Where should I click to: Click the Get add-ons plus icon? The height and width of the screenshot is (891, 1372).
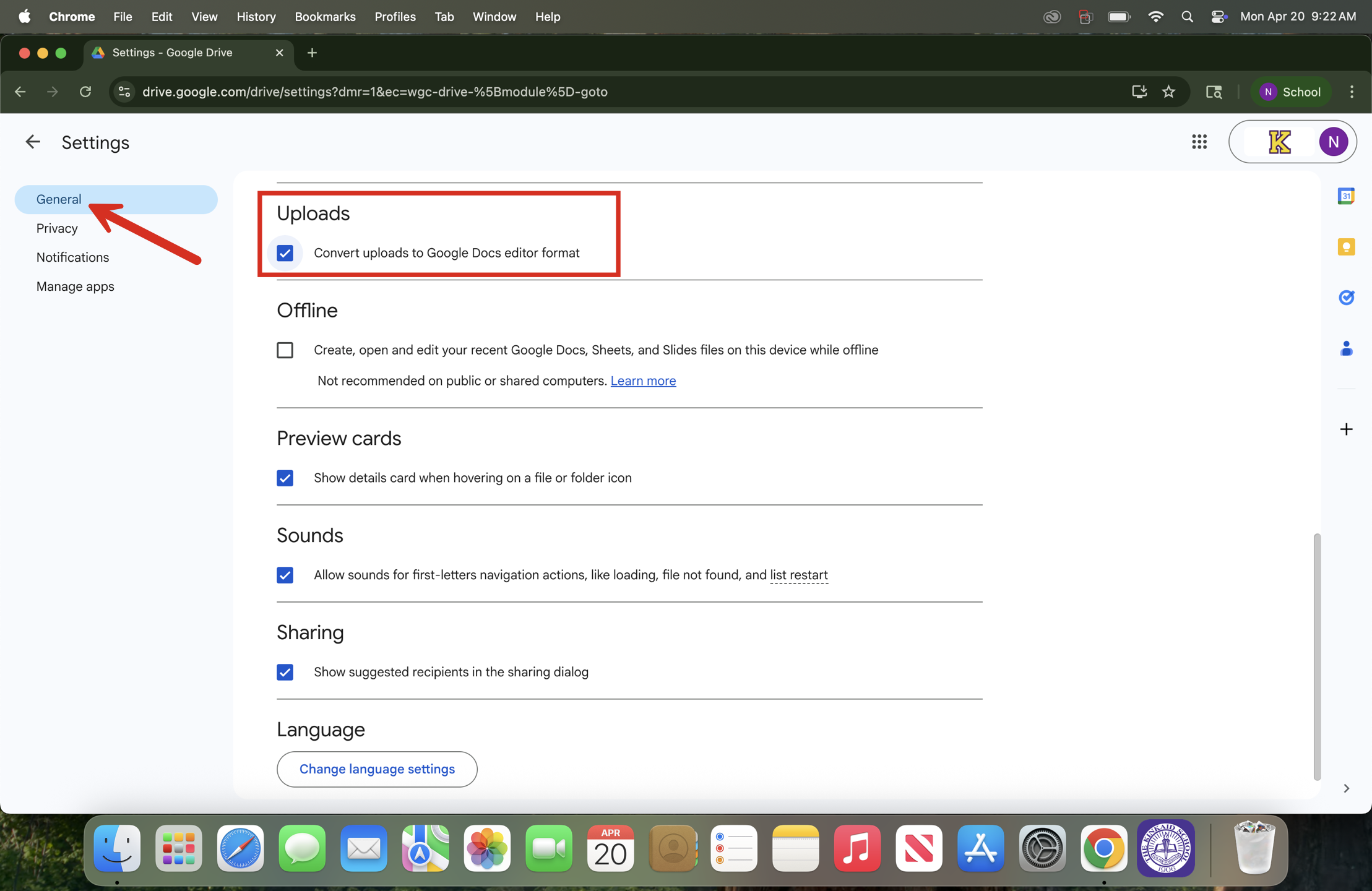pyautogui.click(x=1345, y=429)
